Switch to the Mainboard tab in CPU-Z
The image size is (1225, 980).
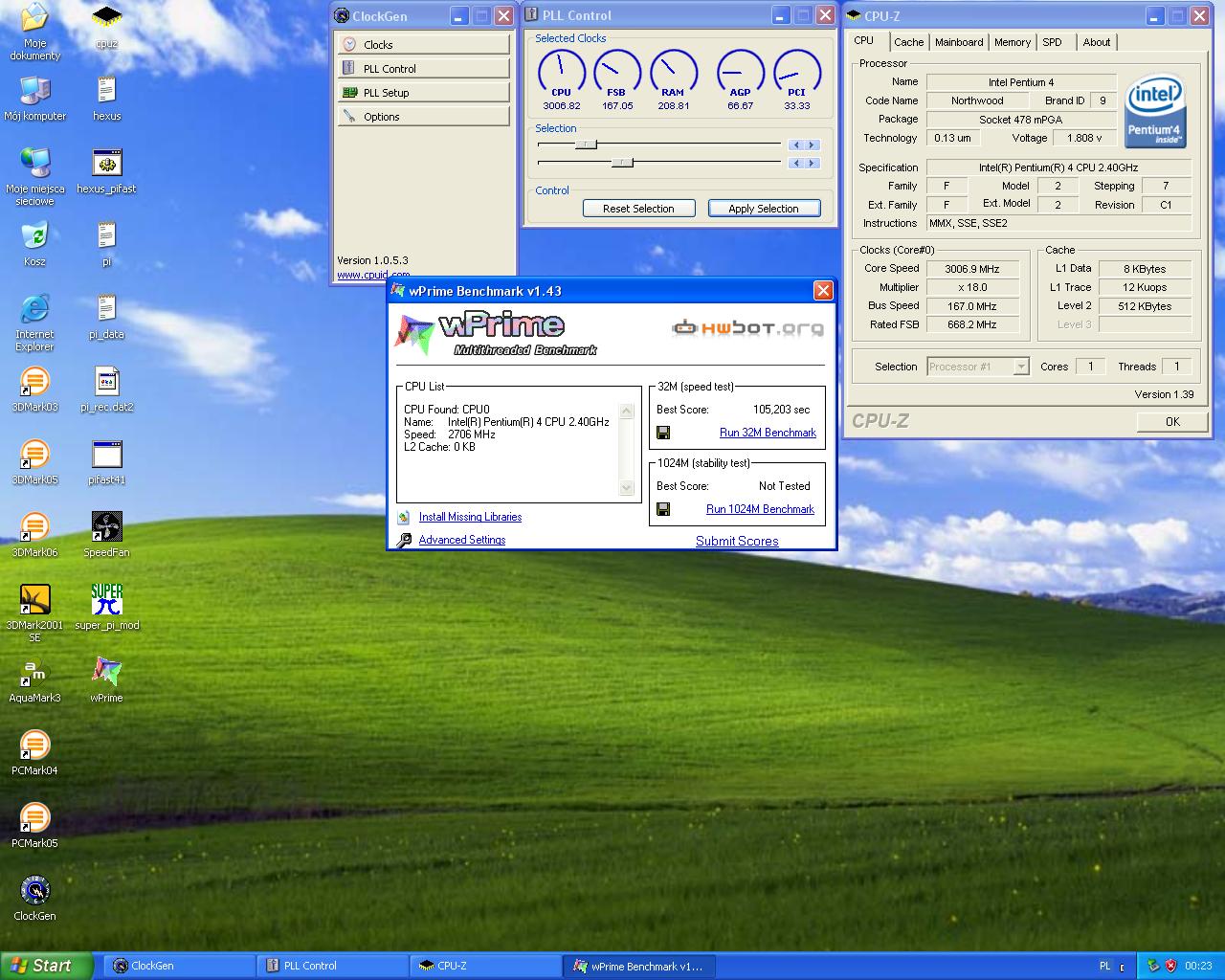(959, 42)
